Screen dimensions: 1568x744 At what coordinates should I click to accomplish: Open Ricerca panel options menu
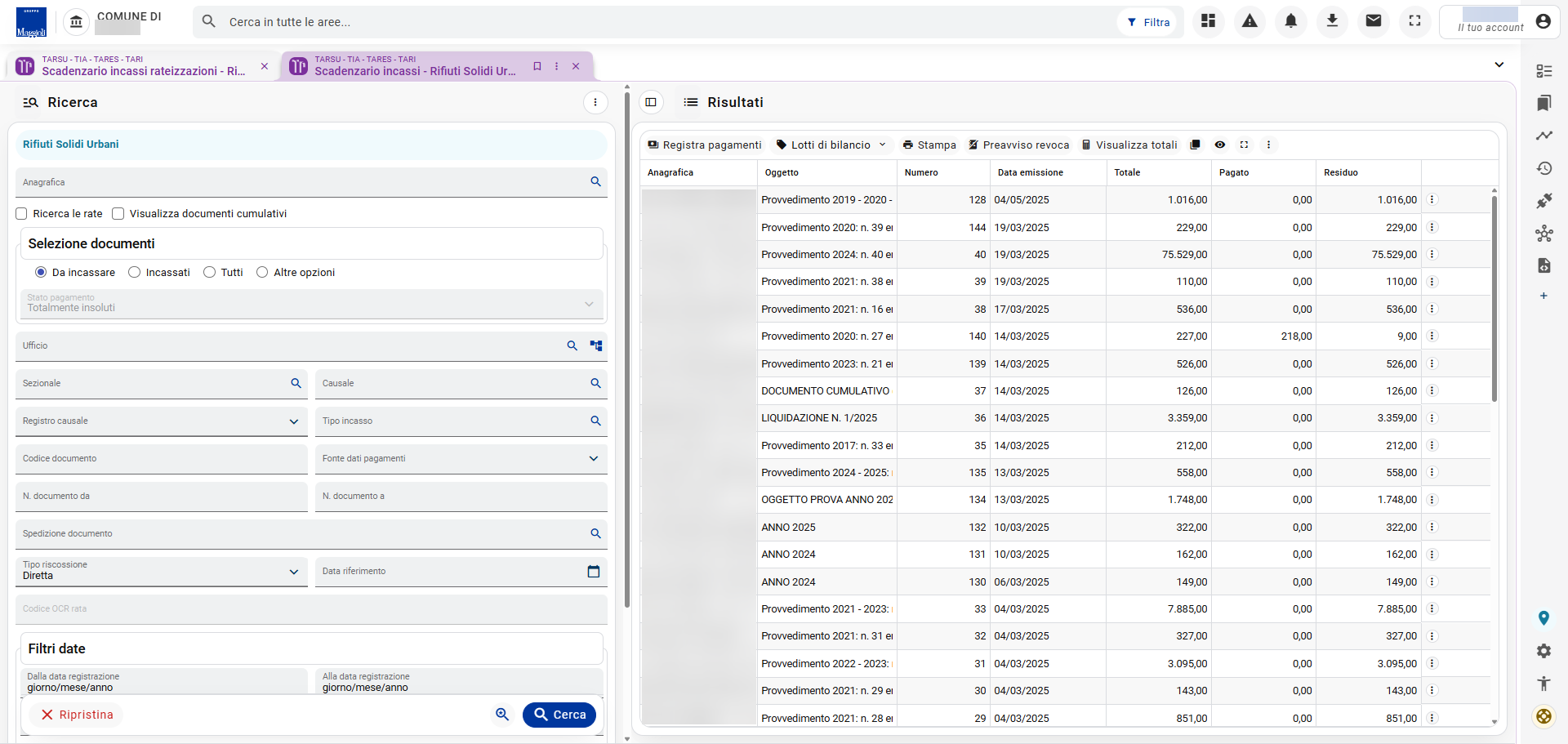[x=595, y=102]
